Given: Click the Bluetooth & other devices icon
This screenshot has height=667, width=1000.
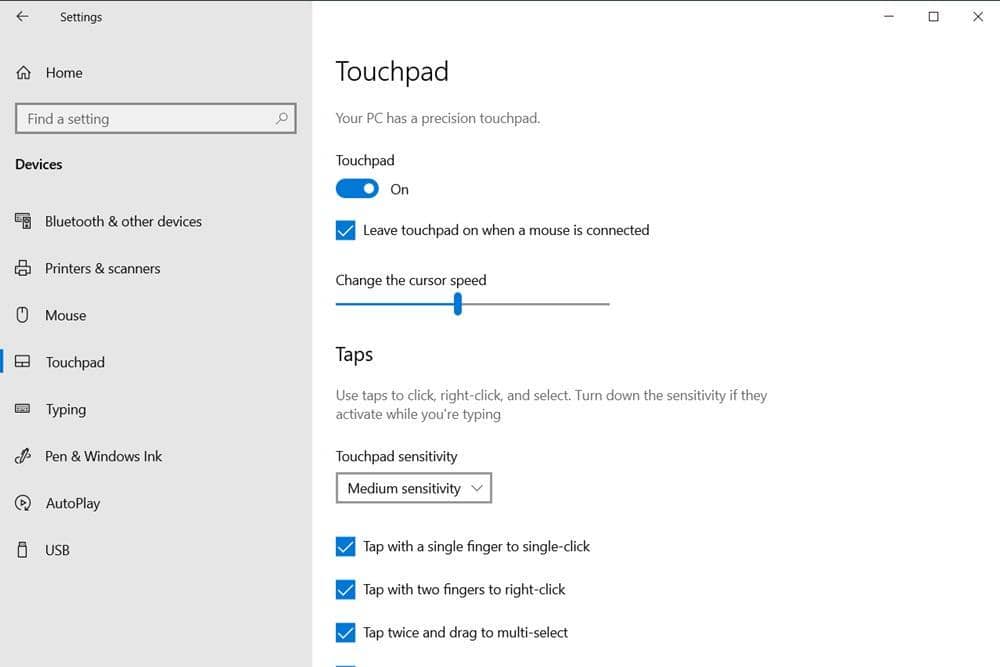Looking at the screenshot, I should [x=23, y=221].
